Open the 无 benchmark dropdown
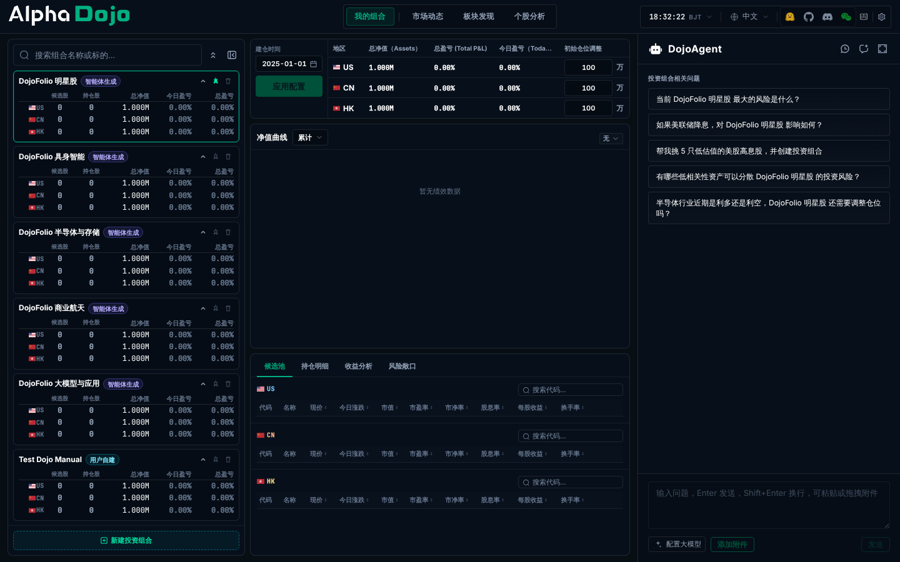The image size is (900, 562). click(611, 138)
